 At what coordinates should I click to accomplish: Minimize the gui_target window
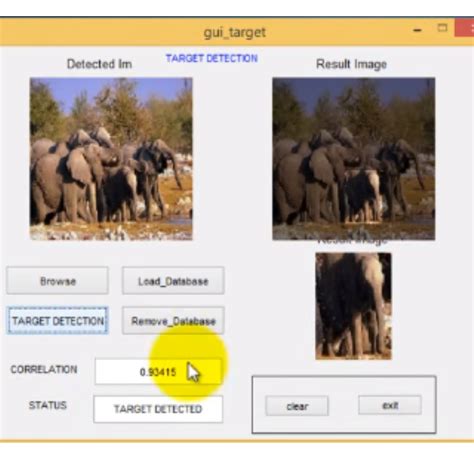tap(417, 30)
